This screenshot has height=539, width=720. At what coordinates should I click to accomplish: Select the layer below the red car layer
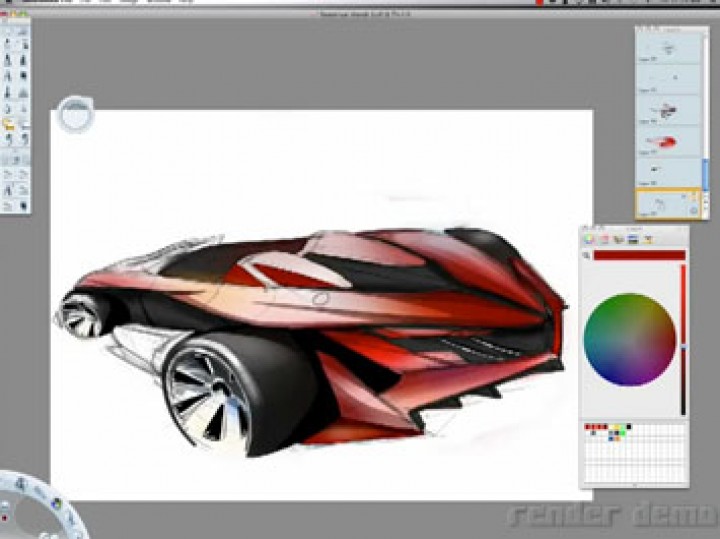669,171
